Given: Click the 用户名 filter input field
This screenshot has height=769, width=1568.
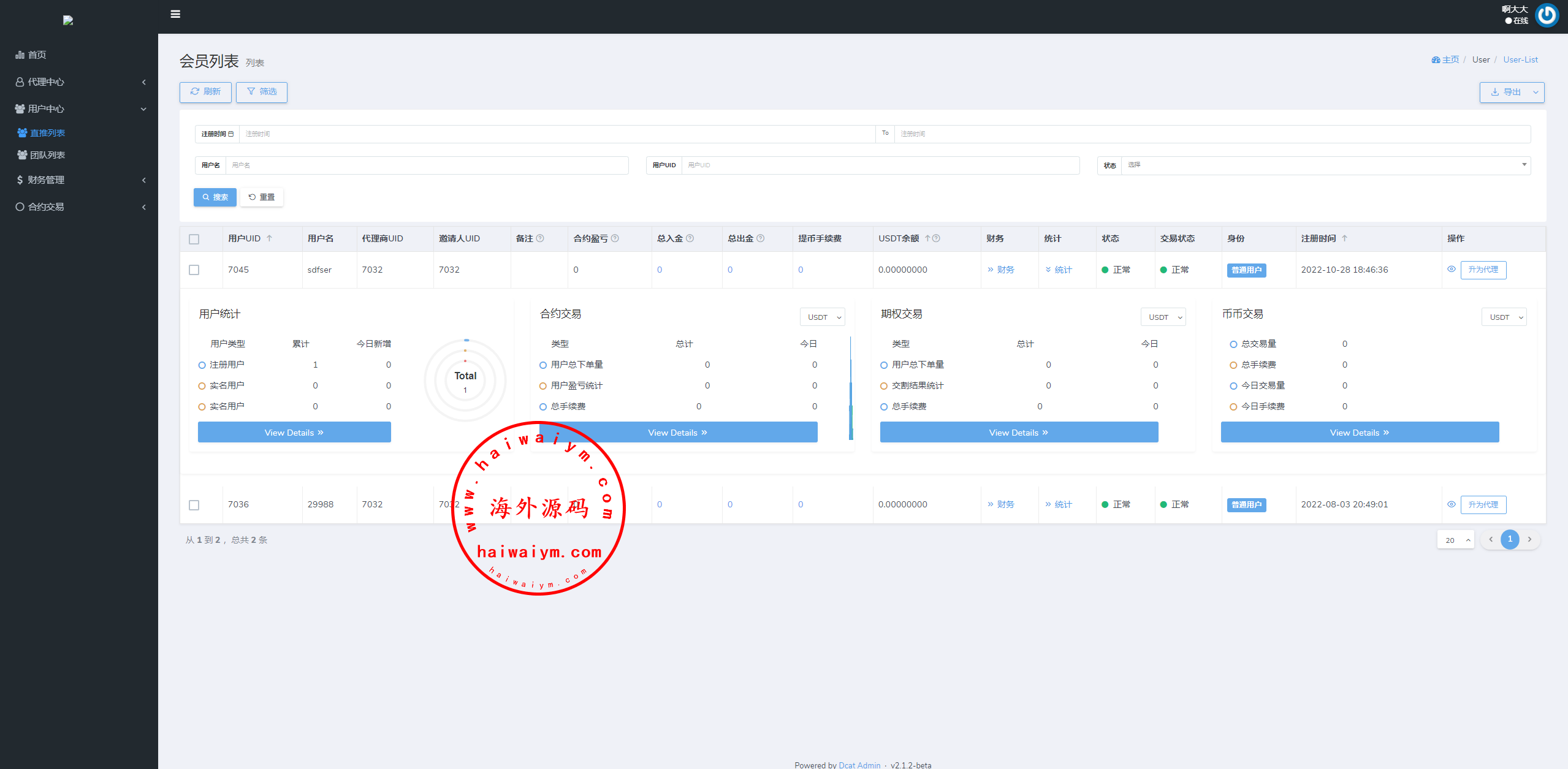Looking at the screenshot, I should pyautogui.click(x=427, y=165).
